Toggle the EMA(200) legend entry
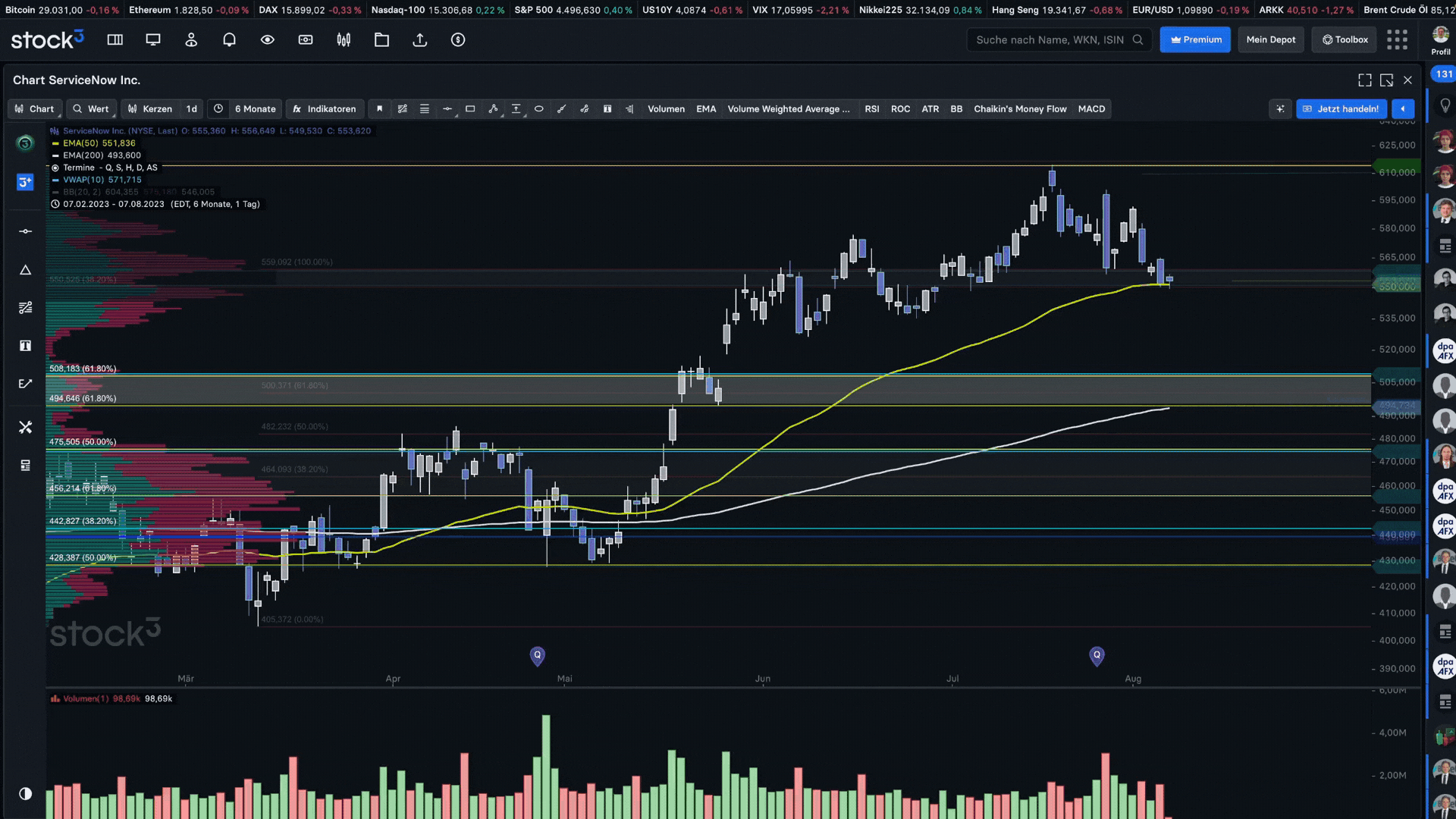Image resolution: width=1456 pixels, height=819 pixels. (96, 155)
